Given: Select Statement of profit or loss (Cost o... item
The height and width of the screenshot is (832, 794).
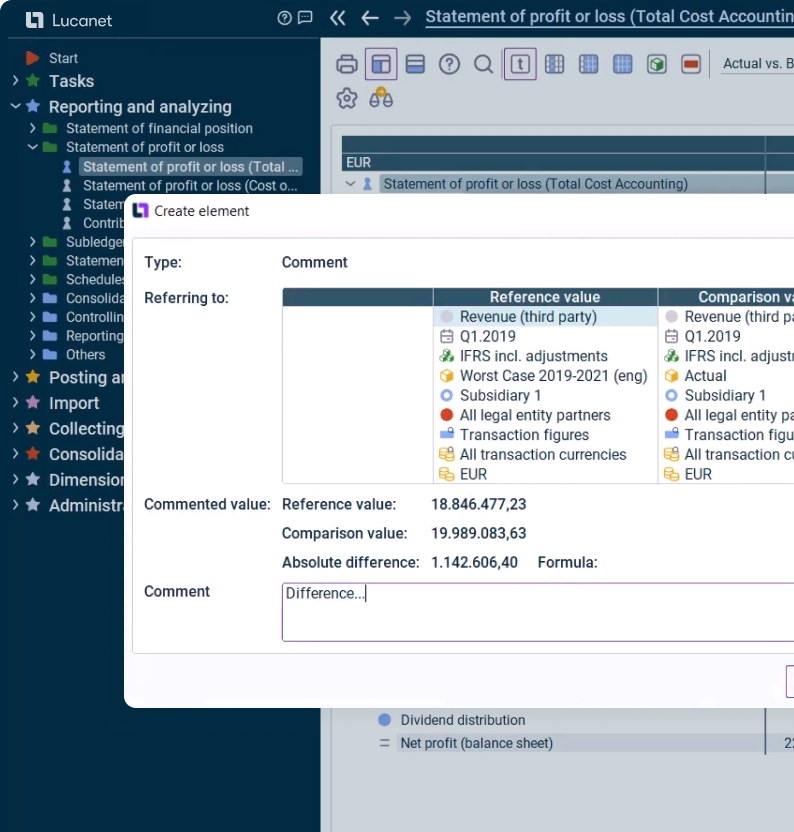Looking at the screenshot, I should [190, 186].
